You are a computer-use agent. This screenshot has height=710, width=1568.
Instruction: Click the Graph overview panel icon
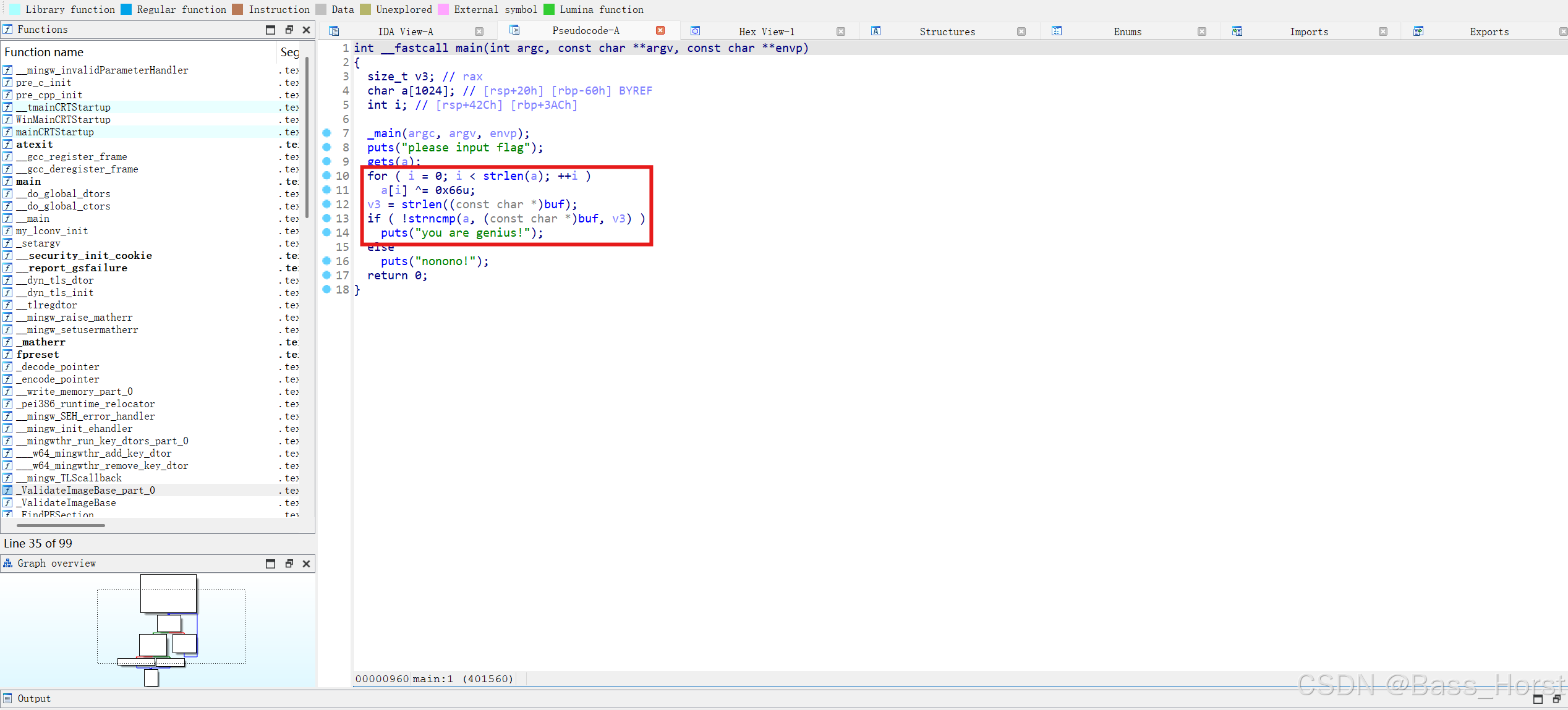point(8,563)
